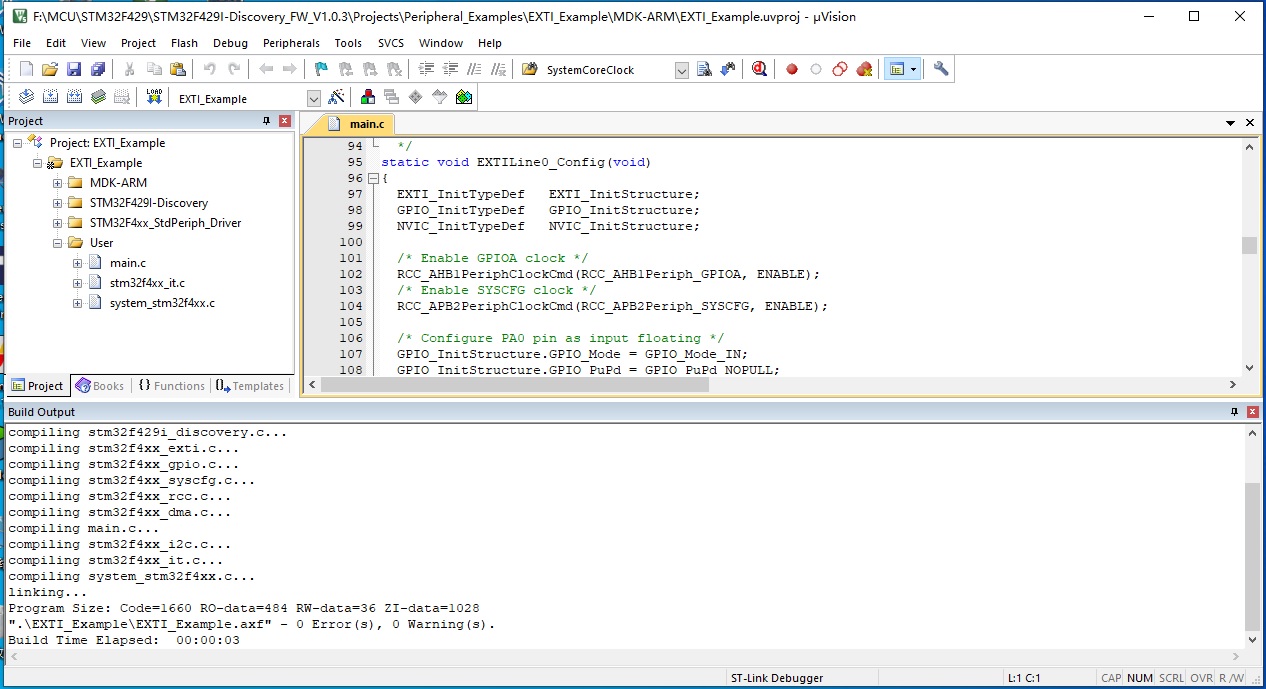Pin the Project panel with autohide pushpin
The width and height of the screenshot is (1266, 689).
pyautogui.click(x=266, y=121)
